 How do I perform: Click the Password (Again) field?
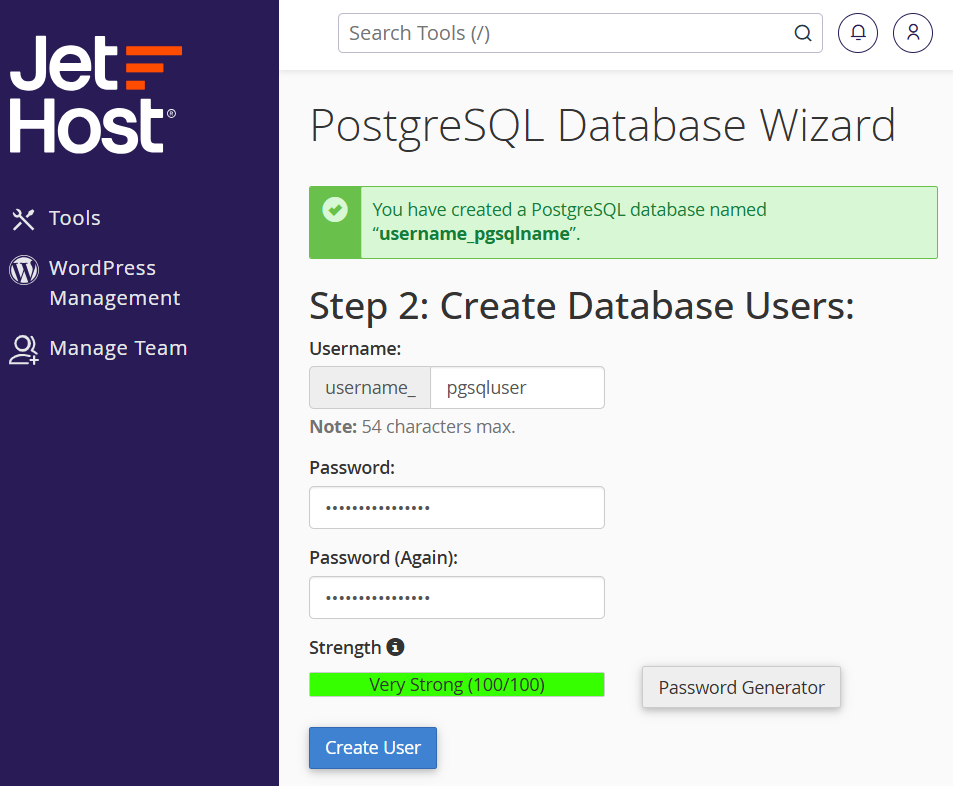[x=456, y=598]
